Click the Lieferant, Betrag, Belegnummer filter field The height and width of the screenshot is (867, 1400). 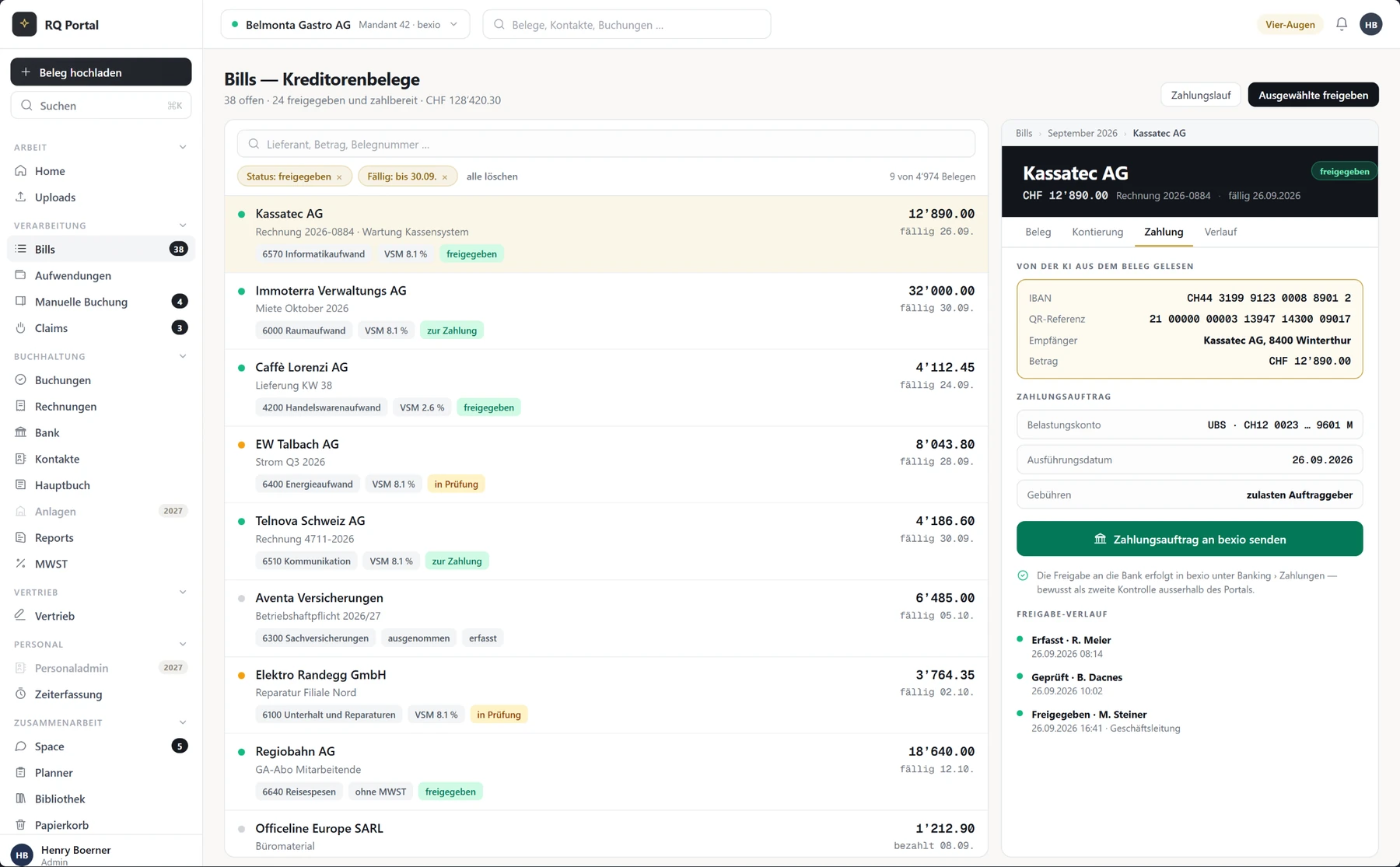click(x=606, y=144)
